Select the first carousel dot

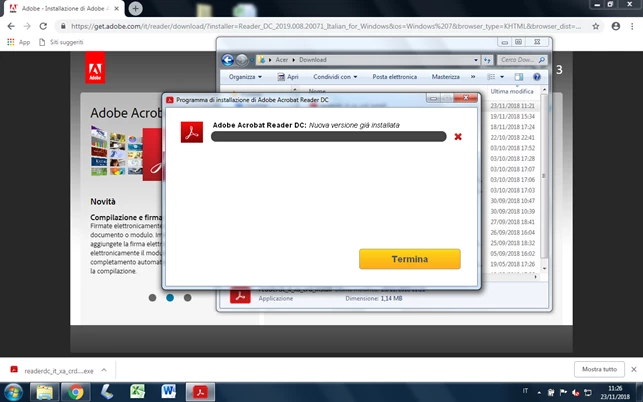(x=153, y=298)
